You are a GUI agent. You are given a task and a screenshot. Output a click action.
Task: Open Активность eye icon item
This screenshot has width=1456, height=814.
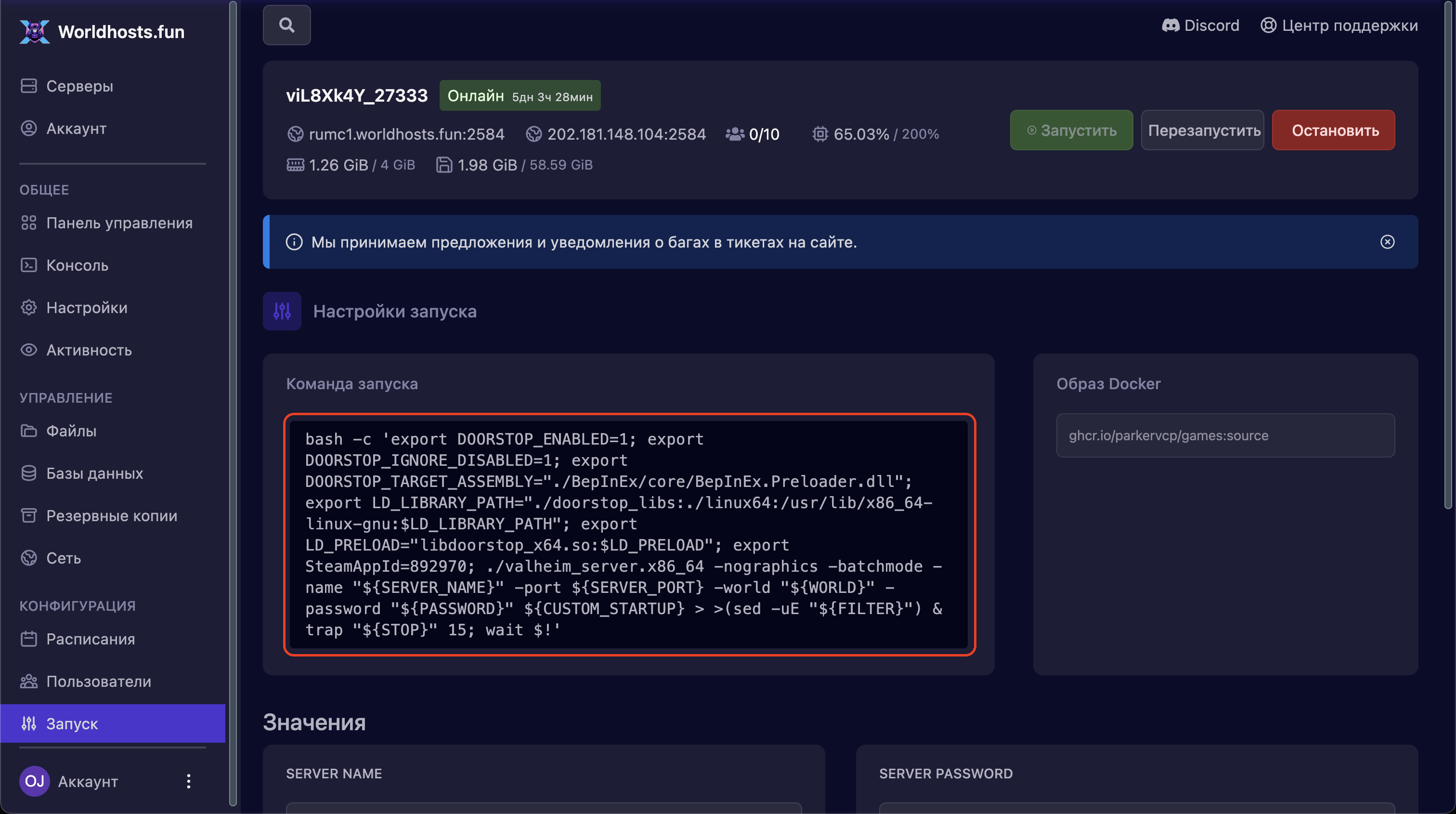point(28,350)
